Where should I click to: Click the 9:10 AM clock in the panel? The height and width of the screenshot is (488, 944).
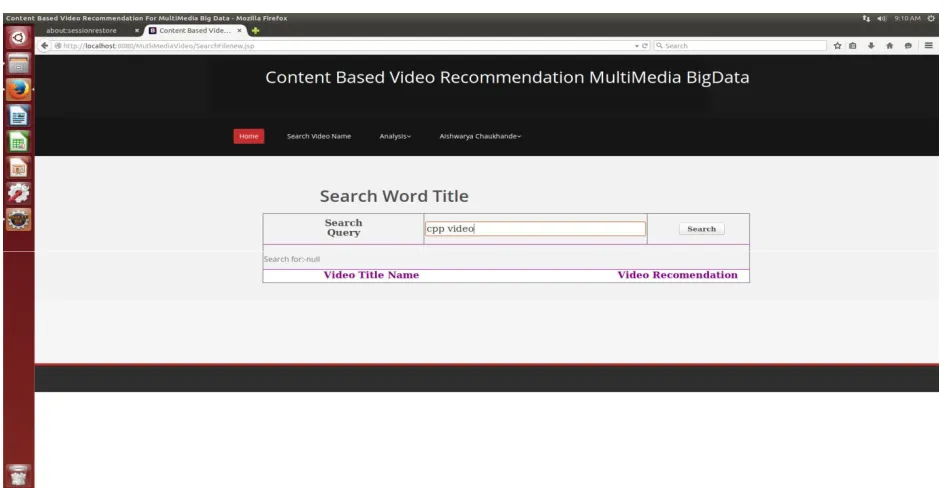pyautogui.click(x=907, y=19)
